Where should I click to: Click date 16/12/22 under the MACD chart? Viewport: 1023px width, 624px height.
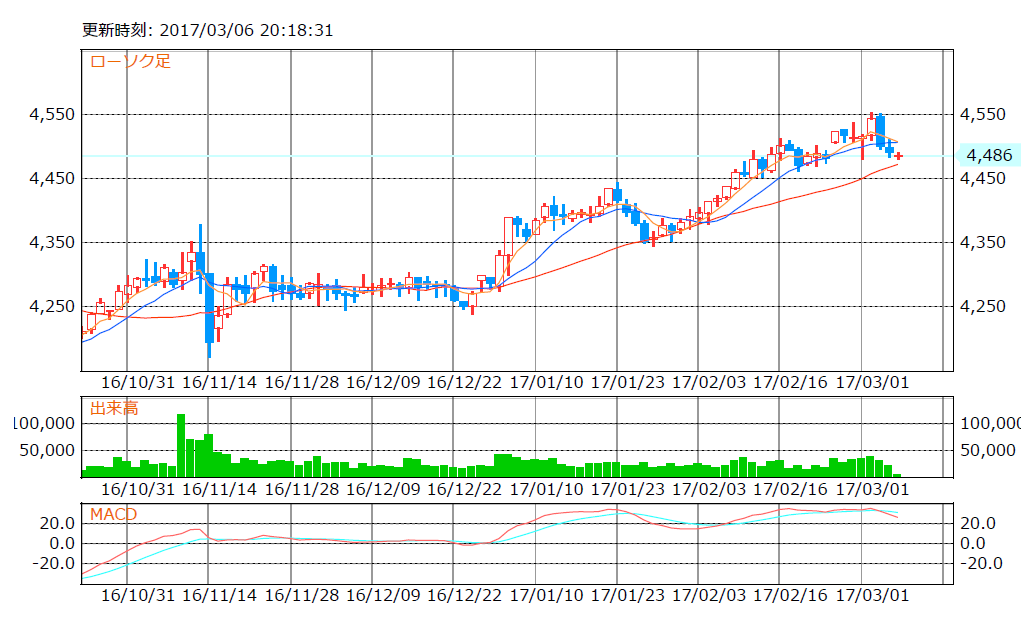point(465,595)
